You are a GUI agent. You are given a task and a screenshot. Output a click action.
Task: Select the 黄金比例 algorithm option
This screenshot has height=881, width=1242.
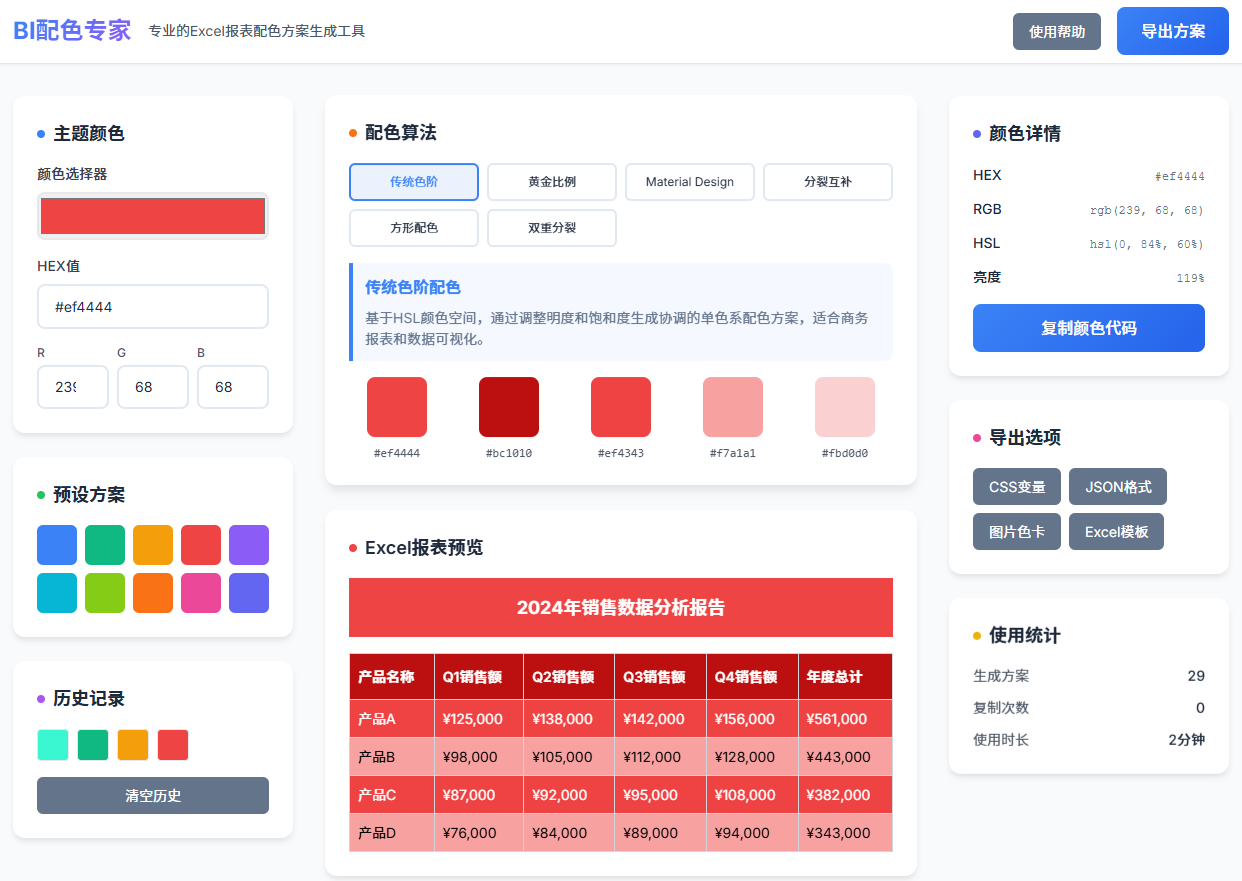[x=551, y=182]
